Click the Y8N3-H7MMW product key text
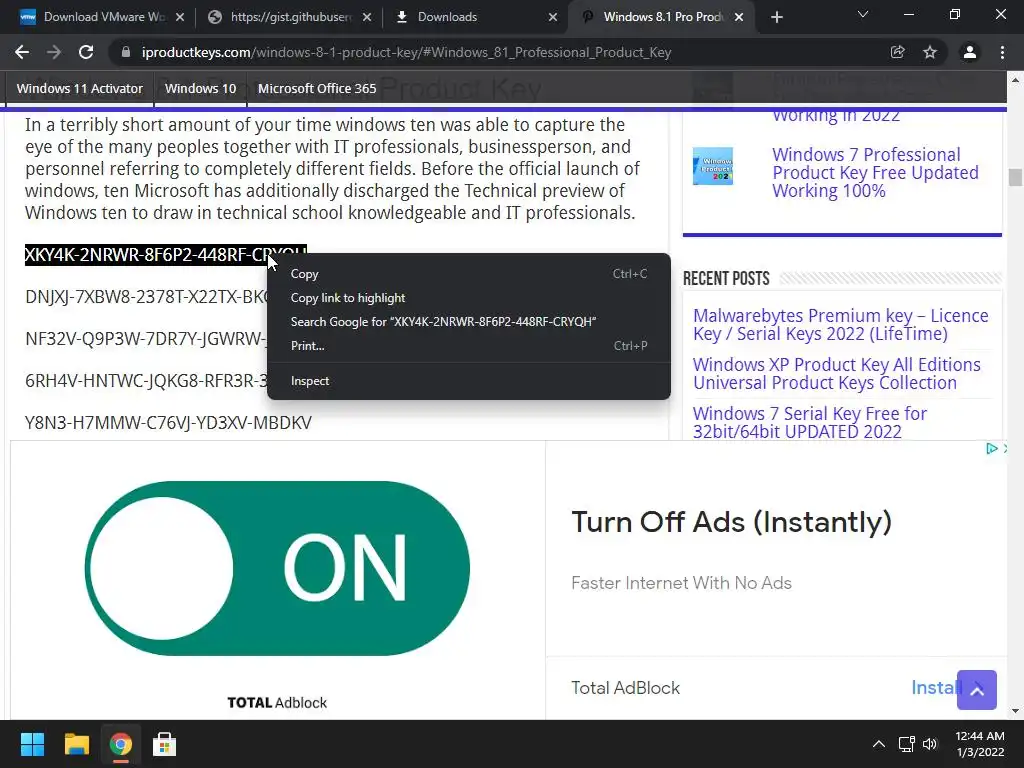This screenshot has height=768, width=1024. point(168,423)
